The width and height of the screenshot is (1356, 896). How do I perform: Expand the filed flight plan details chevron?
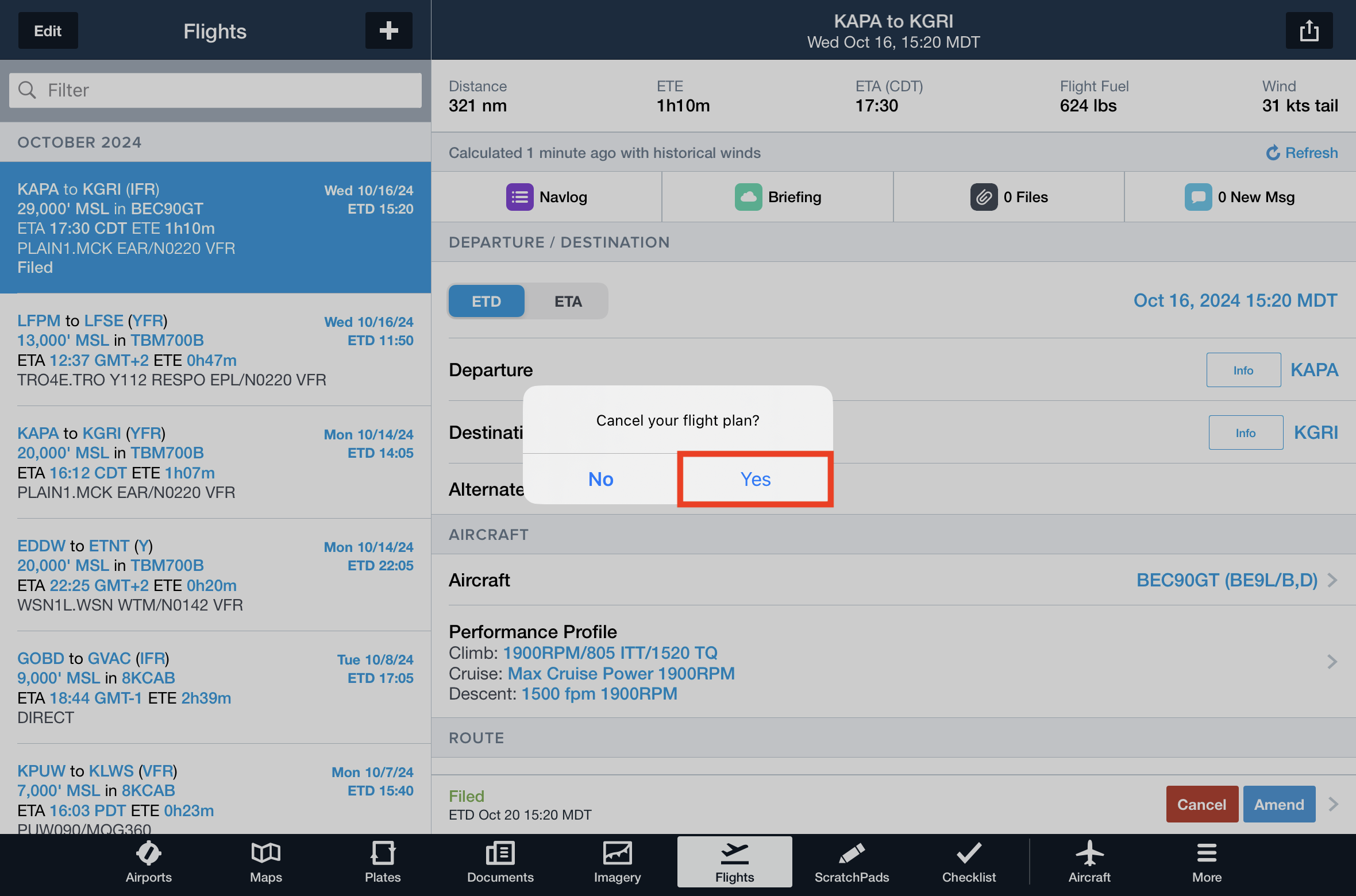(x=1333, y=804)
